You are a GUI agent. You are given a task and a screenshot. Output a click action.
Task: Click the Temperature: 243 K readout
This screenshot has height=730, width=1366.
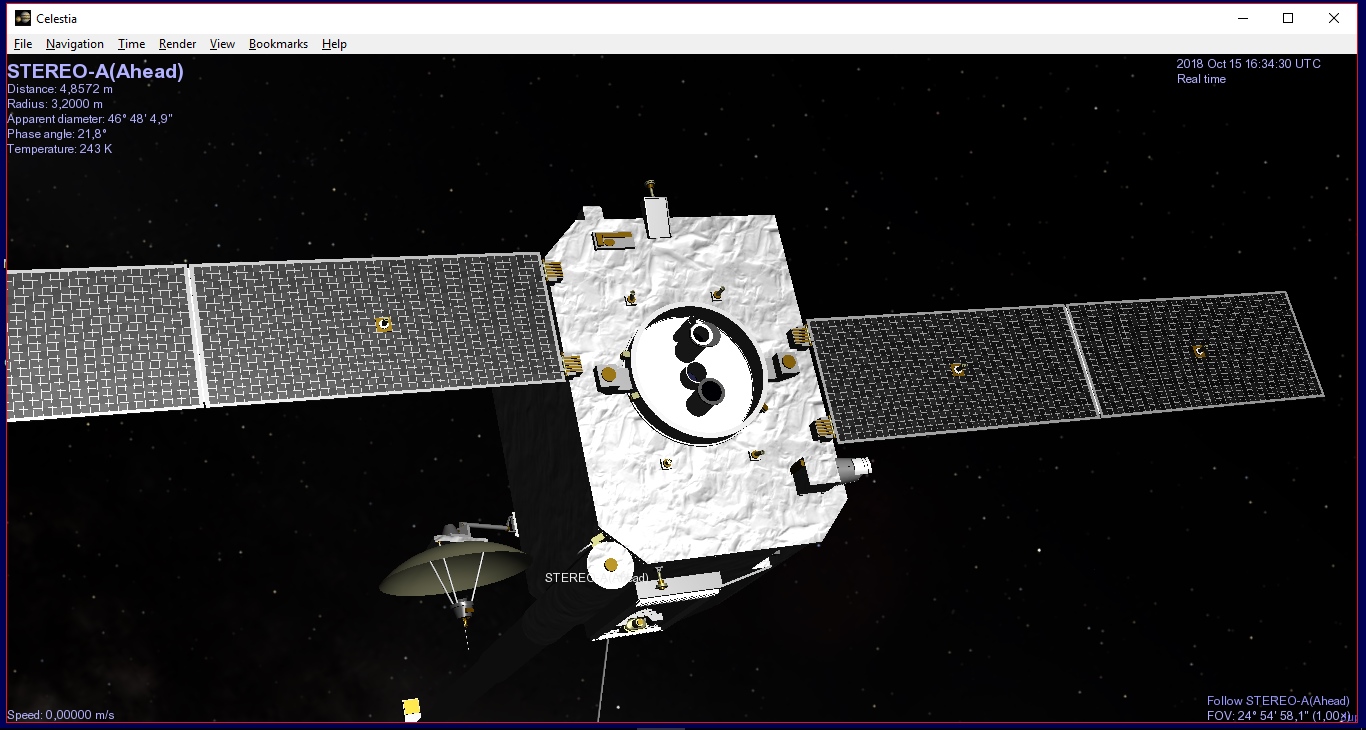(59, 149)
